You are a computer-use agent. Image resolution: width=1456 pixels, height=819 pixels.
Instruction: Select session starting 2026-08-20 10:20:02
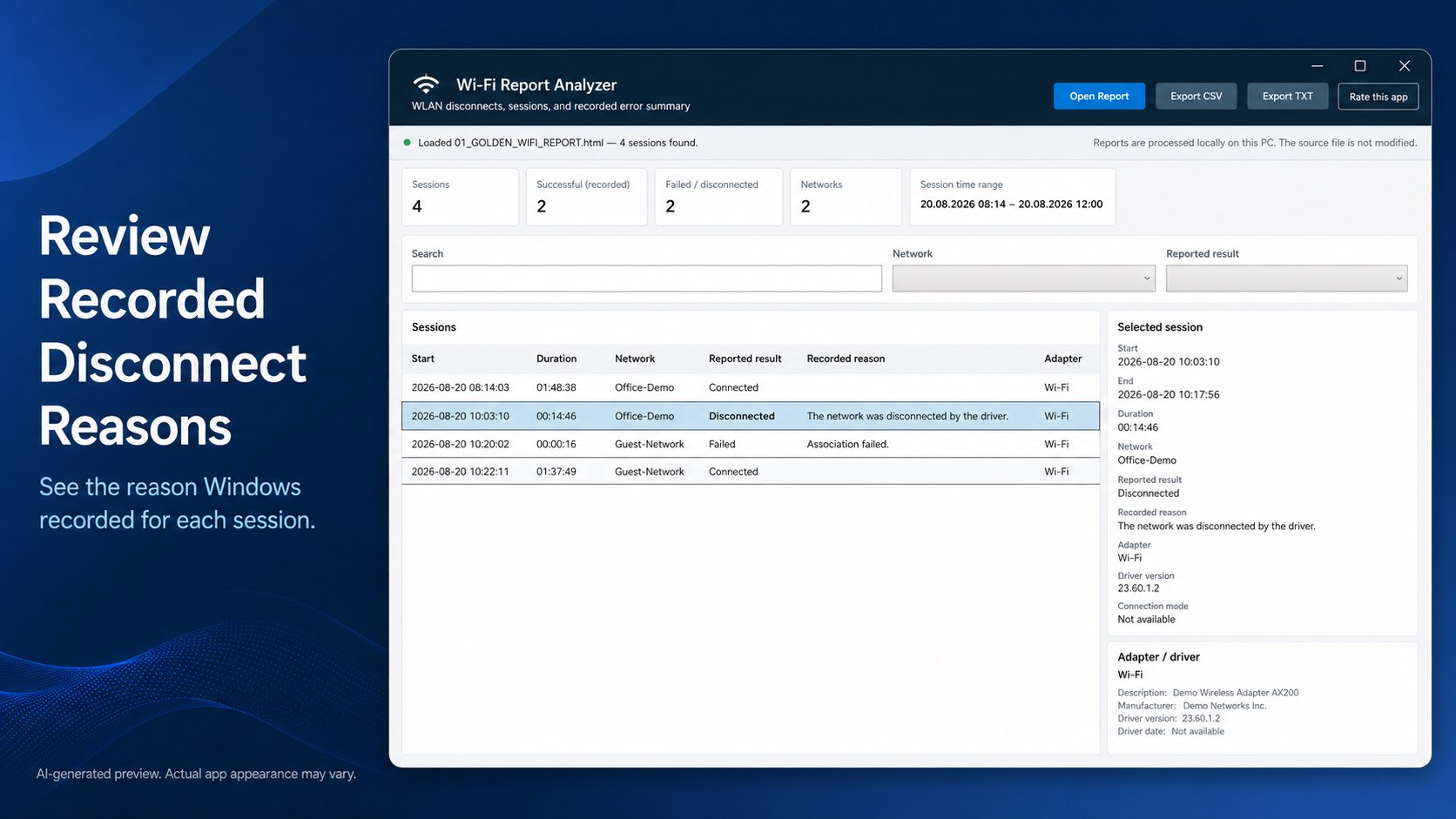coord(751,444)
